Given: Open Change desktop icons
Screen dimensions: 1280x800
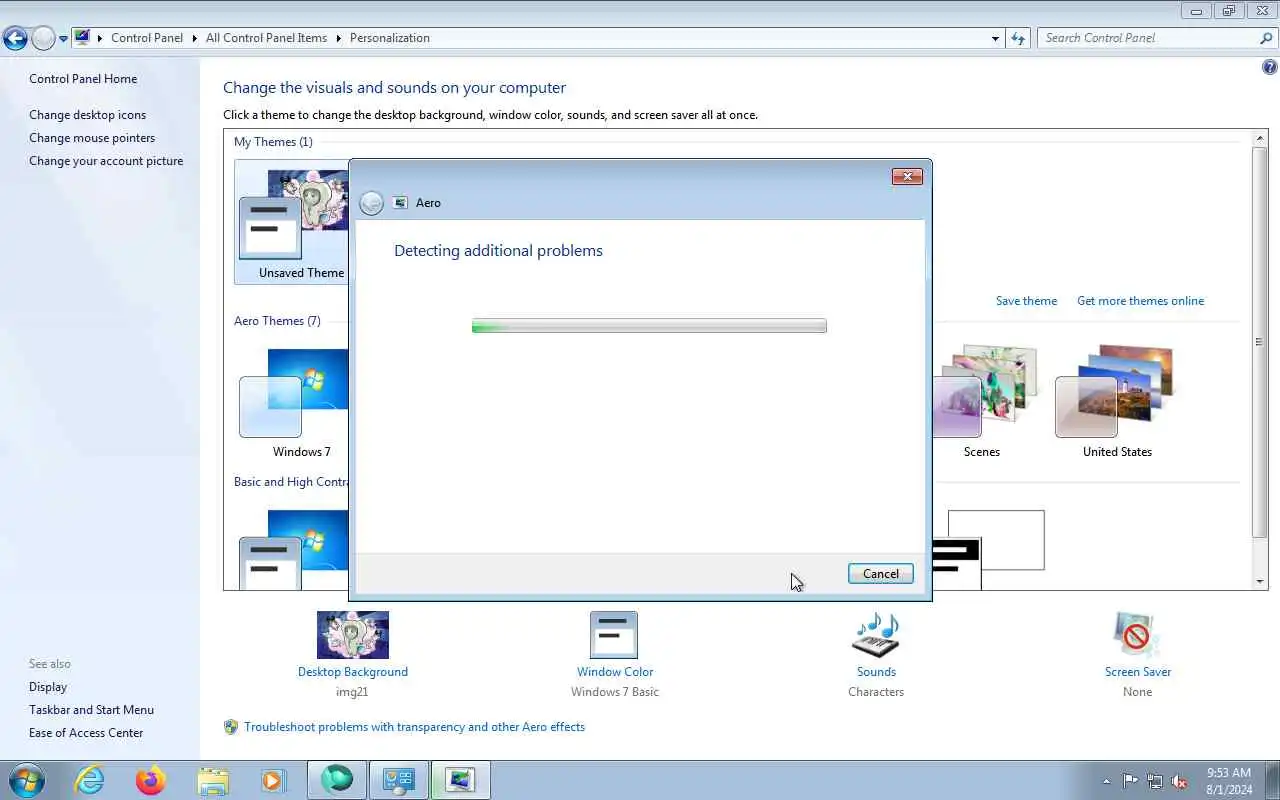Looking at the screenshot, I should click(x=87, y=115).
